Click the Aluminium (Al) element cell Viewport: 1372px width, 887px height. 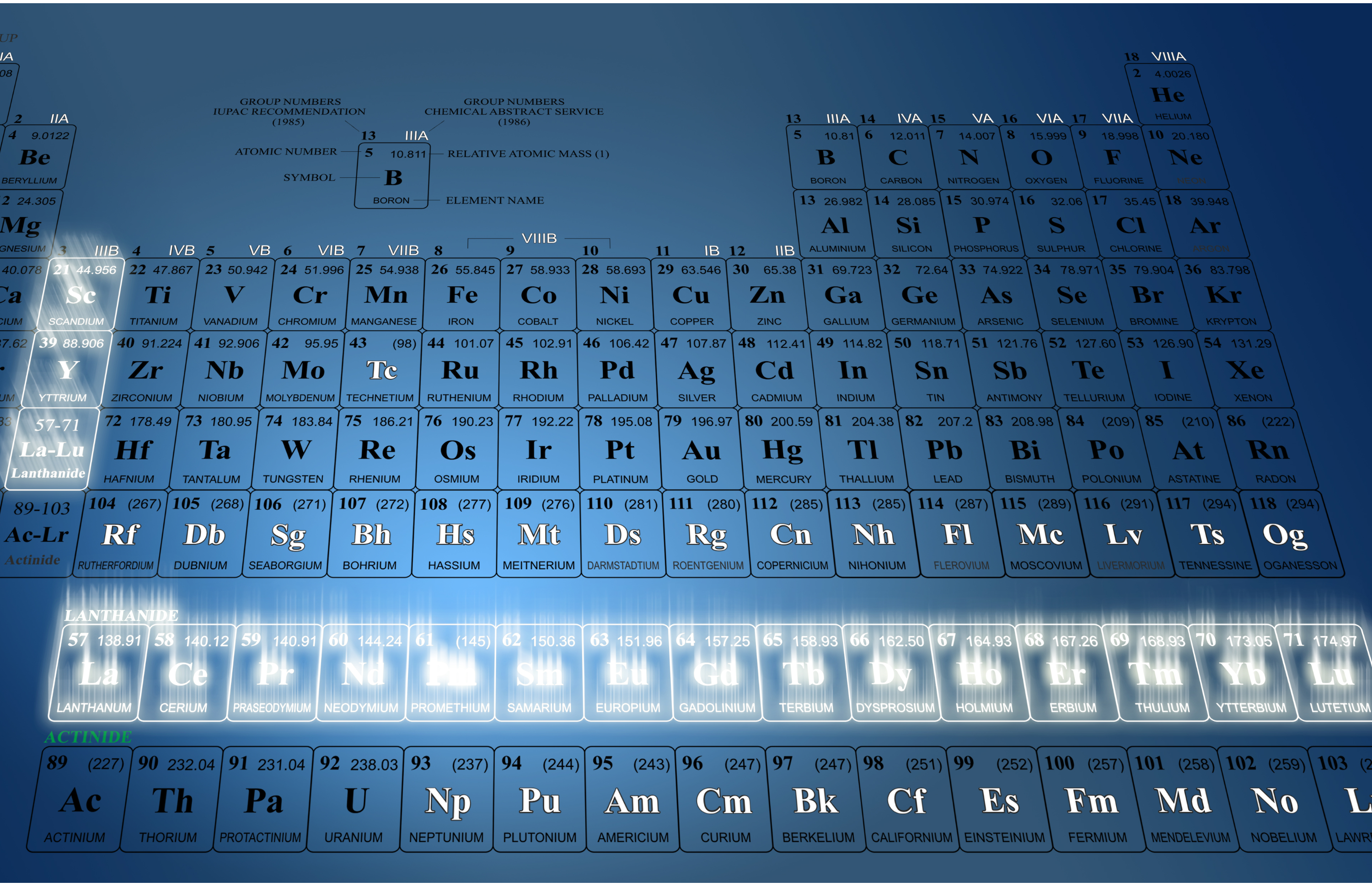pyautogui.click(x=834, y=224)
